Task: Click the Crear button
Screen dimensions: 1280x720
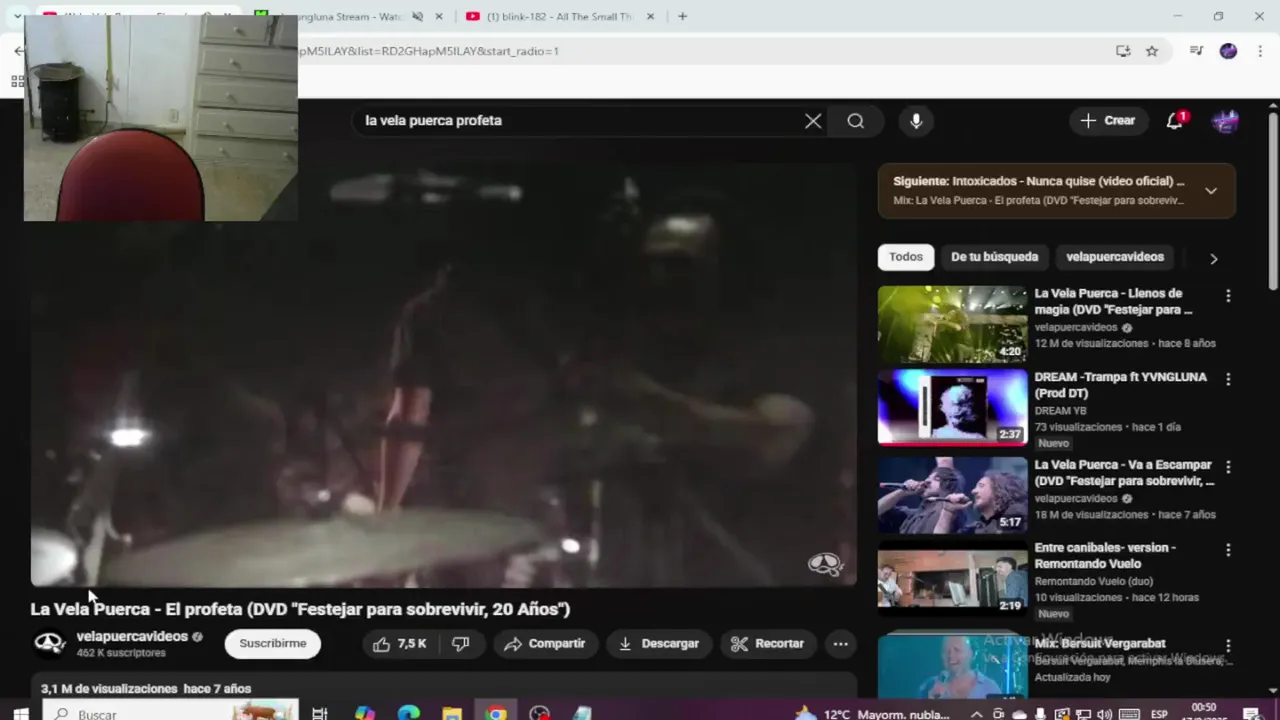Action: [x=1108, y=121]
